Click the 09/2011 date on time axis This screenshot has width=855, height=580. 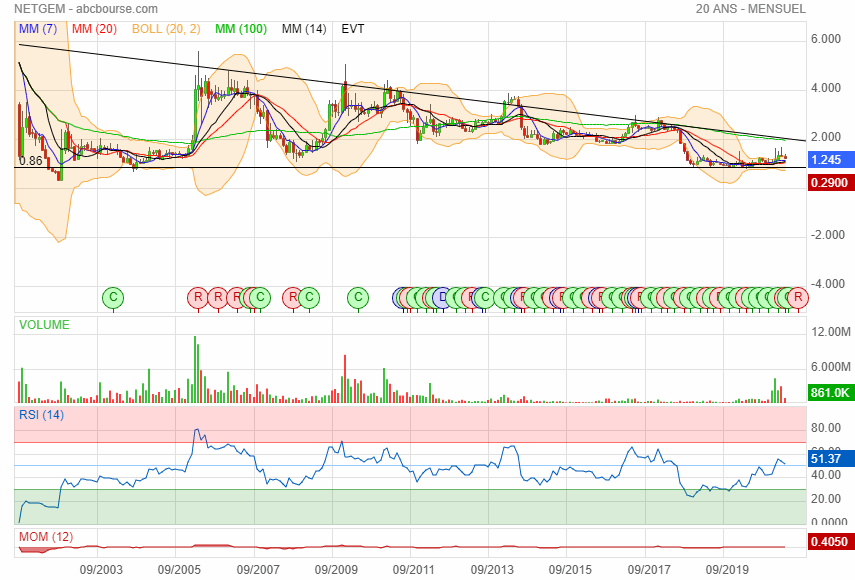pyautogui.click(x=413, y=568)
